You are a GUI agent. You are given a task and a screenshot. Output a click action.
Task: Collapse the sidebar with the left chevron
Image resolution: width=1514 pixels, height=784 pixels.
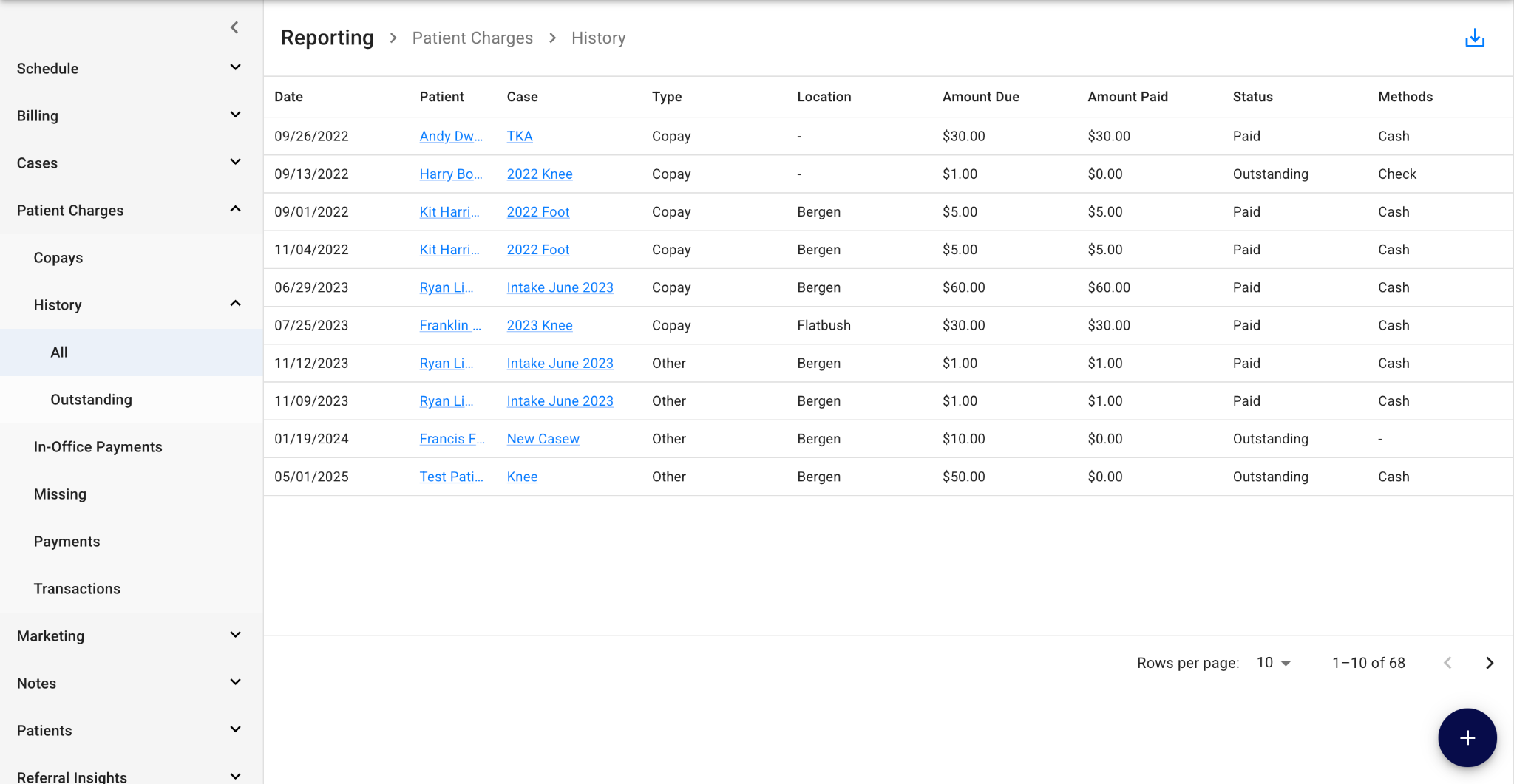click(234, 27)
